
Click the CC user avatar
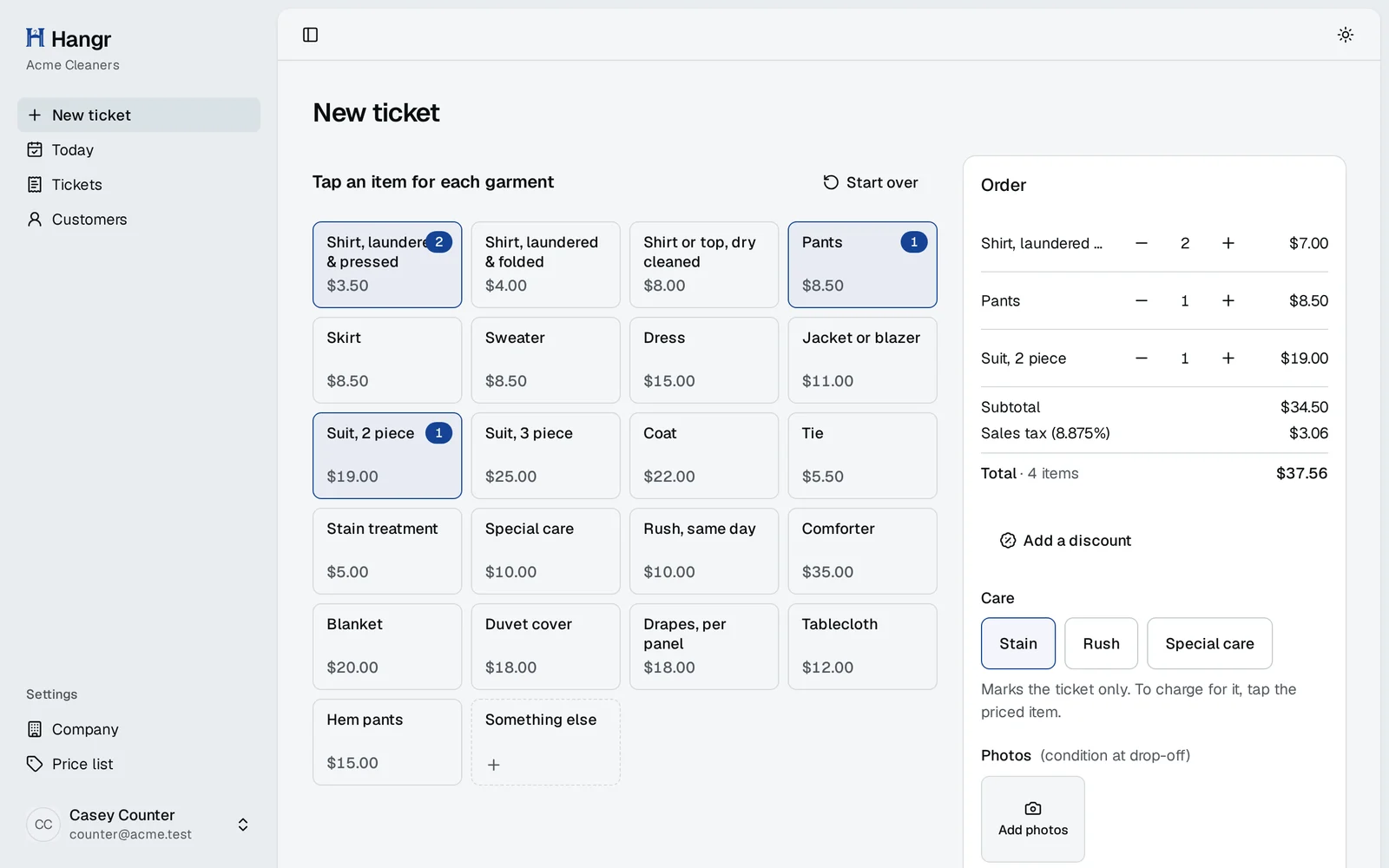point(43,825)
